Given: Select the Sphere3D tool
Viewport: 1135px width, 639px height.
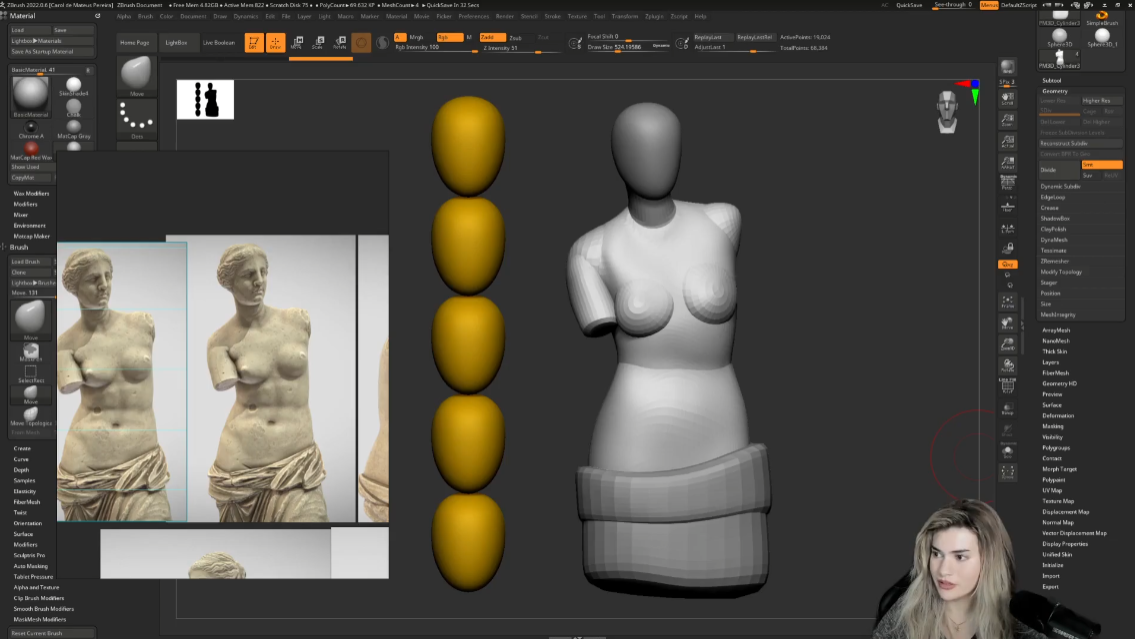Looking at the screenshot, I should (1060, 38).
